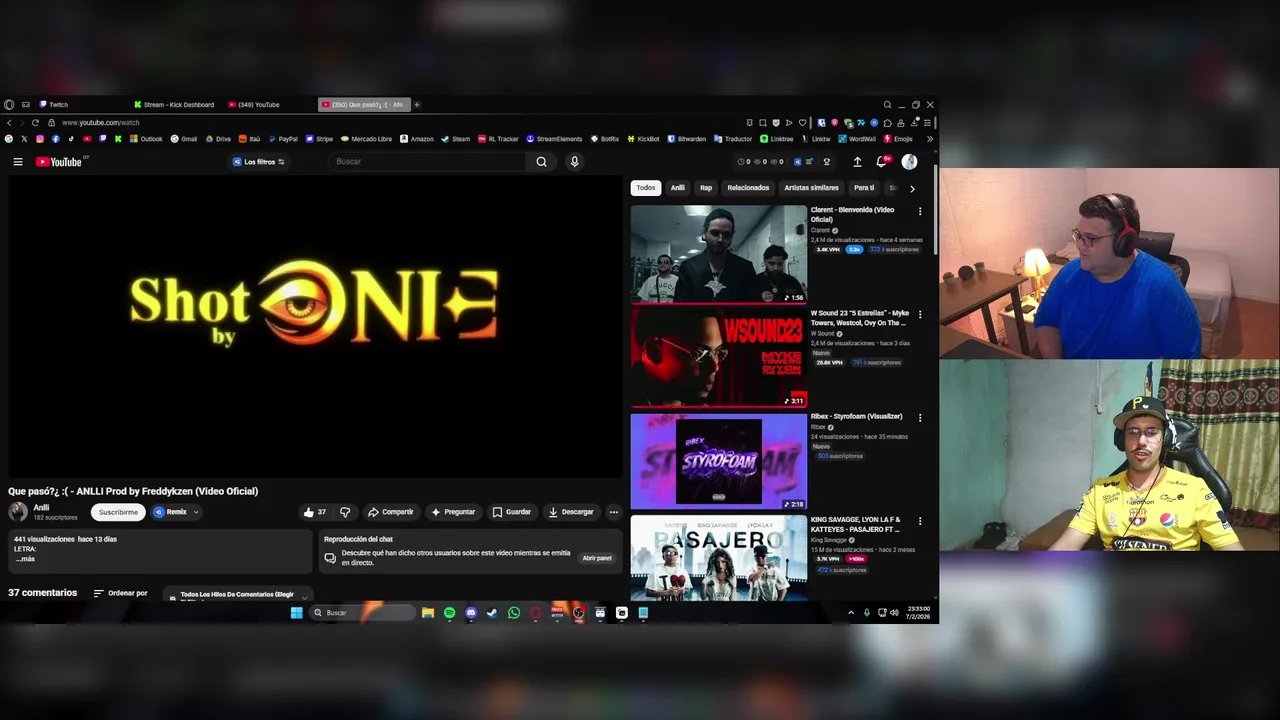Viewport: 1280px width, 720px height.
Task: Like the video (thumbs up 37)
Action: coord(315,512)
